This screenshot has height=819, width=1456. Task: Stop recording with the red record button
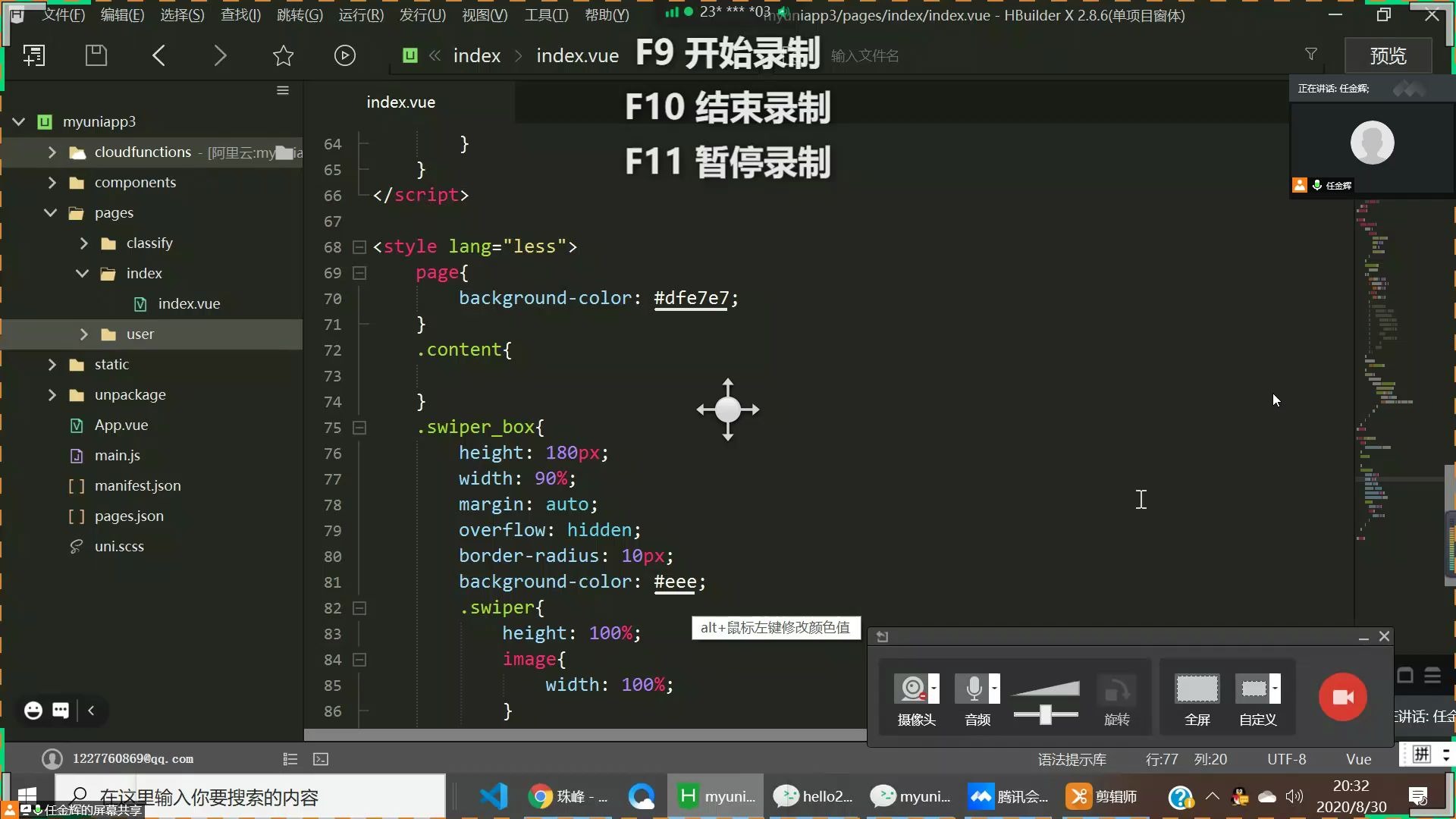coord(1341,697)
